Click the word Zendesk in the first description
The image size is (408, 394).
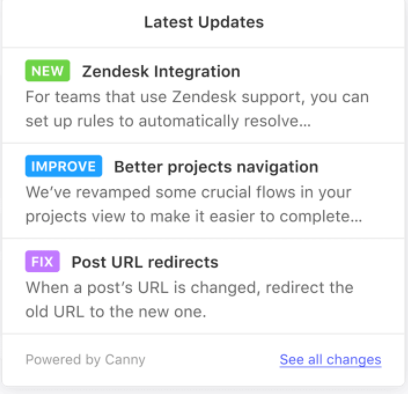(x=204, y=97)
